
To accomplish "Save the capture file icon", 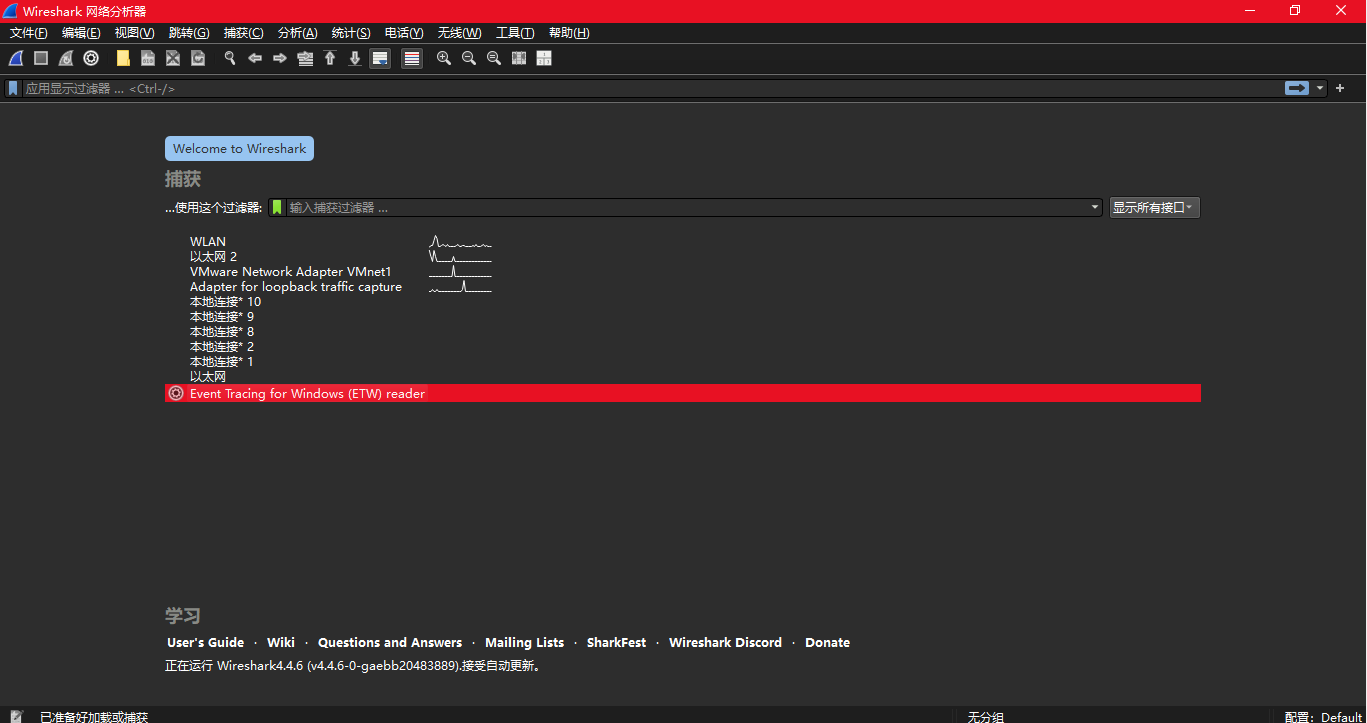I will click(x=148, y=59).
